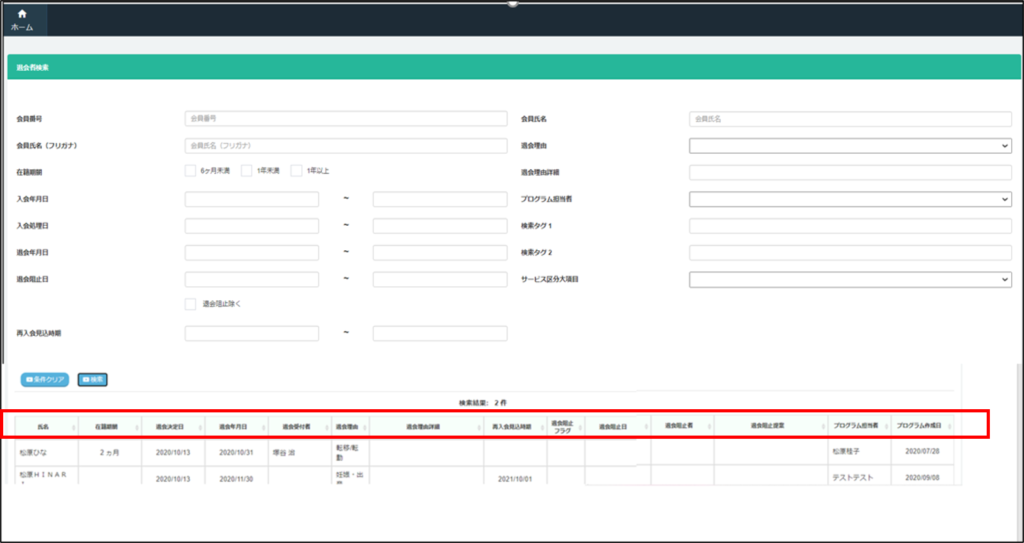The width and height of the screenshot is (1024, 543).
Task: Sort table by 氏名 column header
Action: coord(44,426)
